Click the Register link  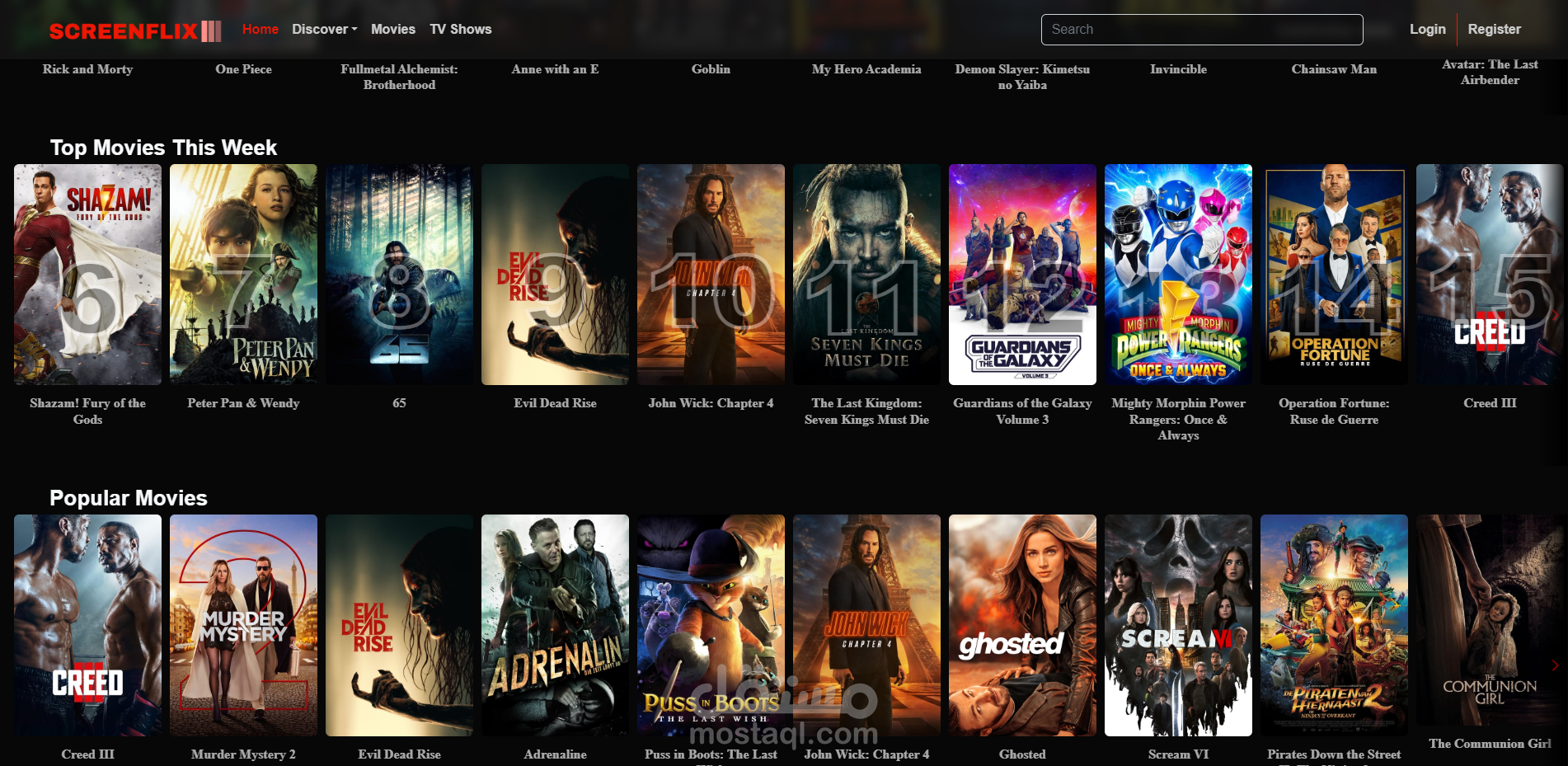[x=1494, y=29]
